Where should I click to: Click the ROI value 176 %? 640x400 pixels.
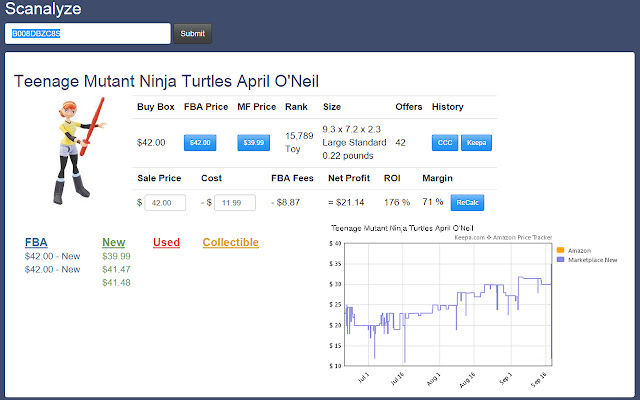[397, 202]
